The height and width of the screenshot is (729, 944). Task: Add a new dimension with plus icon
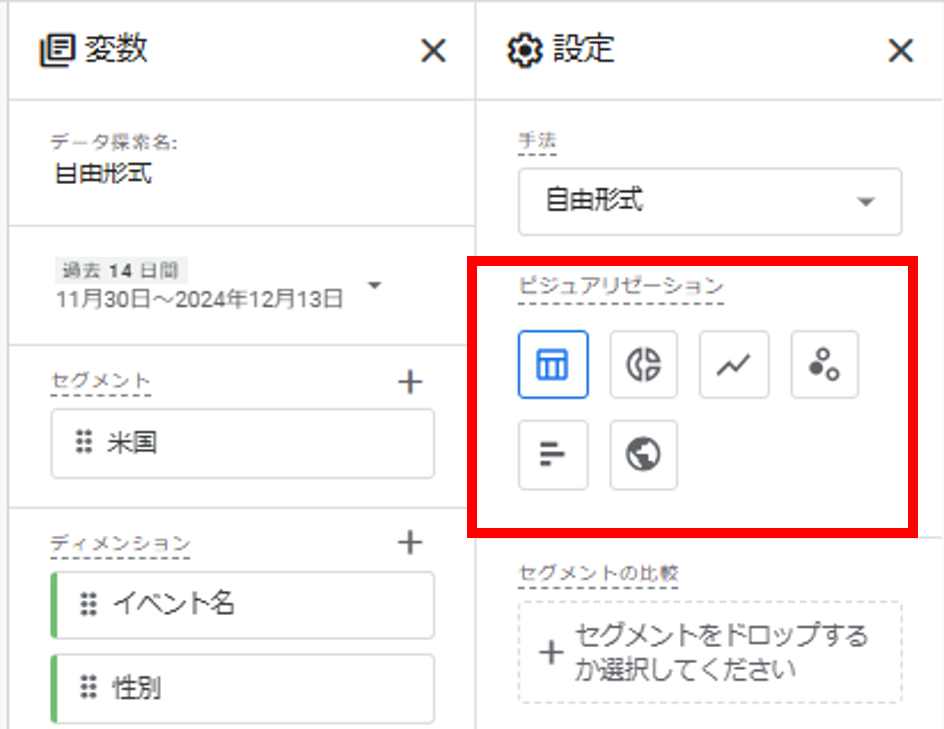(410, 542)
